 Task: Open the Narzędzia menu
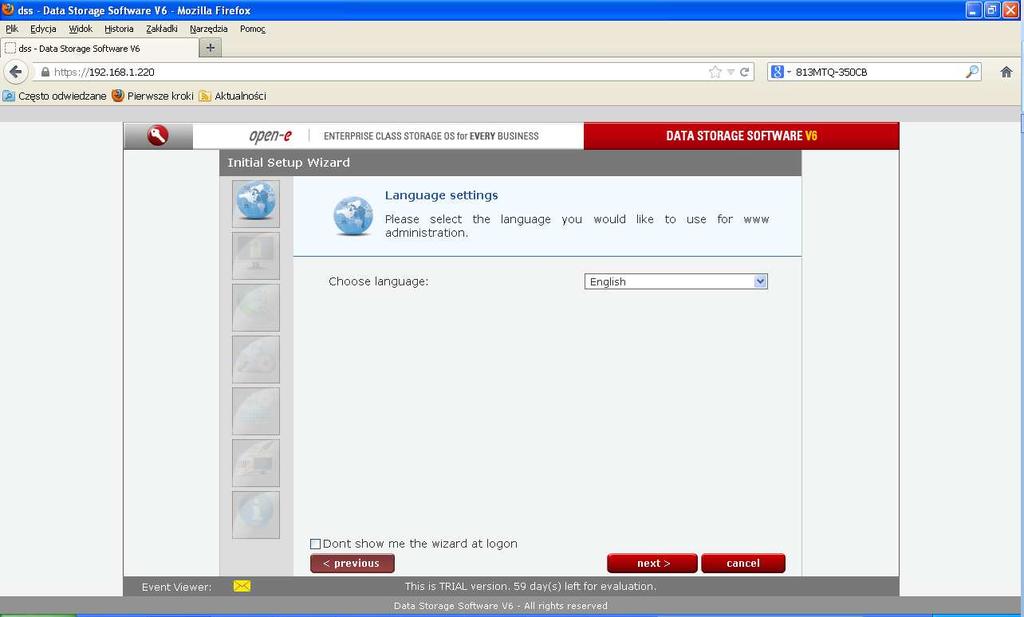[209, 29]
